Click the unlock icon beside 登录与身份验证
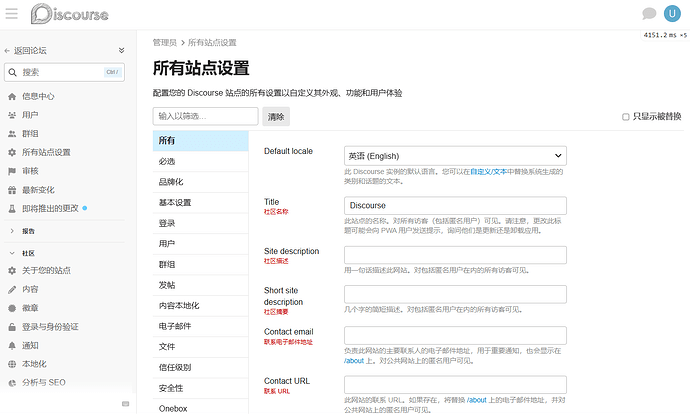The image size is (690, 414). [x=12, y=327]
